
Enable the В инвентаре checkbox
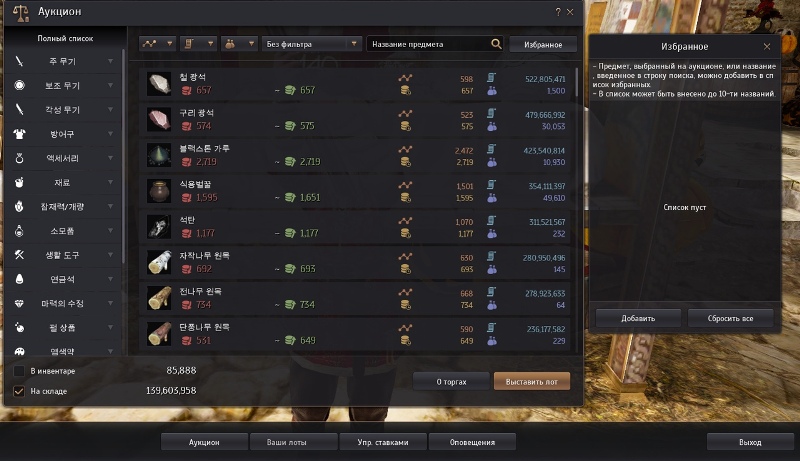(x=19, y=371)
